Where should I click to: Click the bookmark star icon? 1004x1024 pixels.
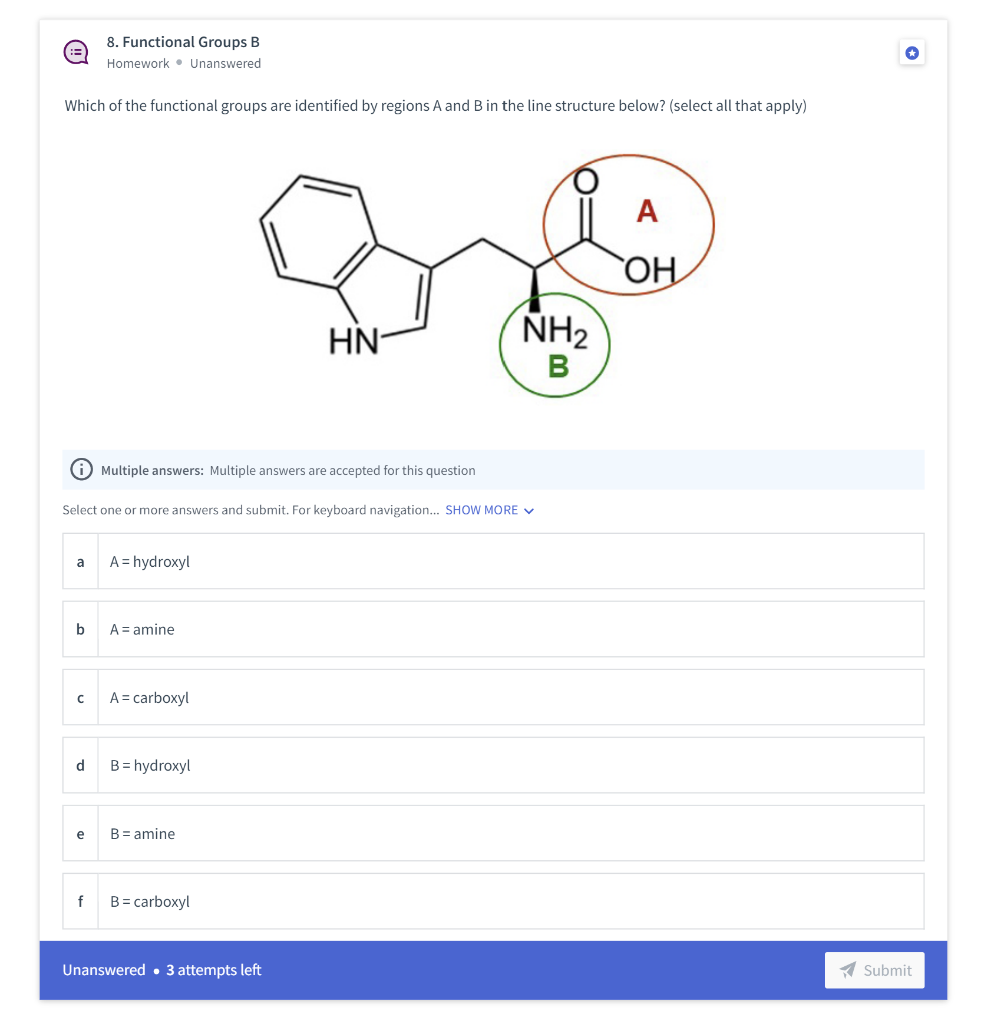(x=912, y=53)
